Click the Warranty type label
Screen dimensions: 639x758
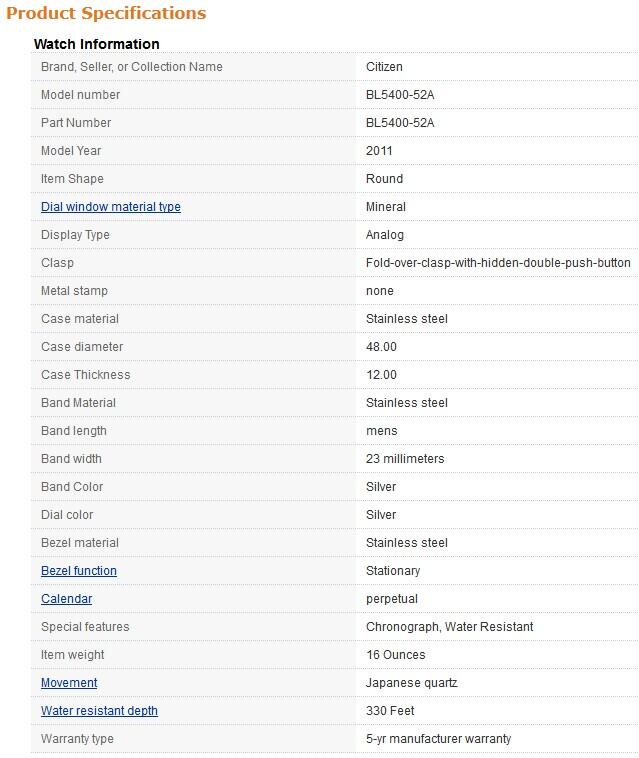(x=77, y=740)
